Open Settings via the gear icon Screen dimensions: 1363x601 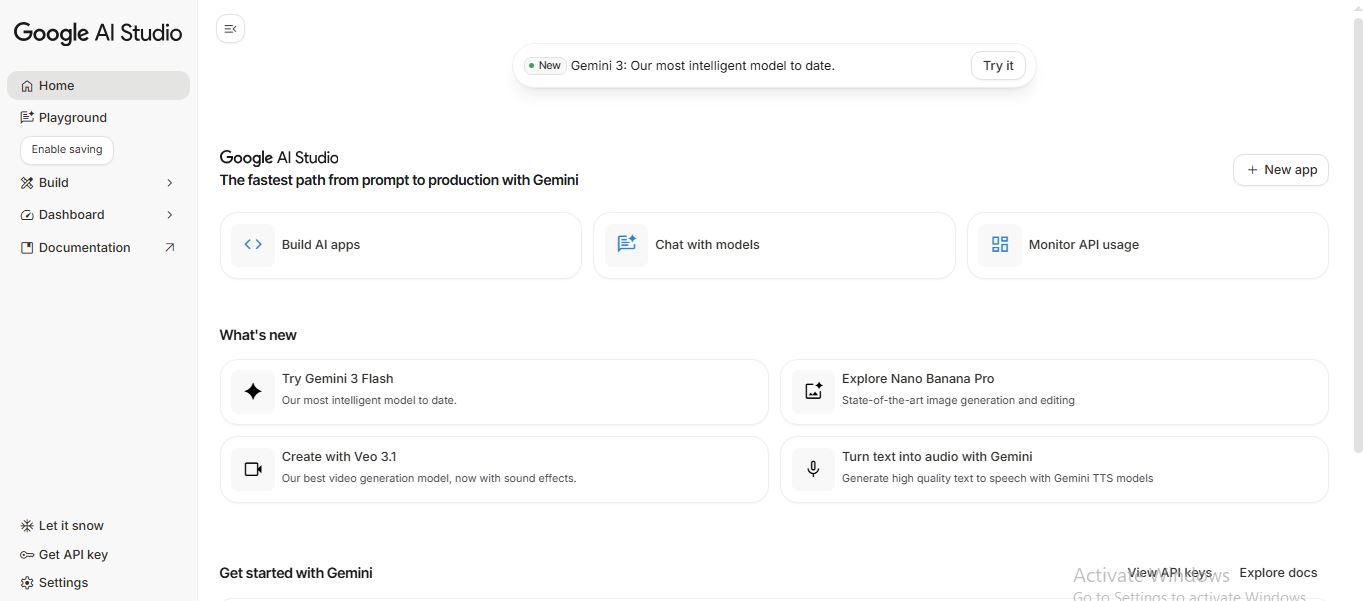(x=27, y=583)
